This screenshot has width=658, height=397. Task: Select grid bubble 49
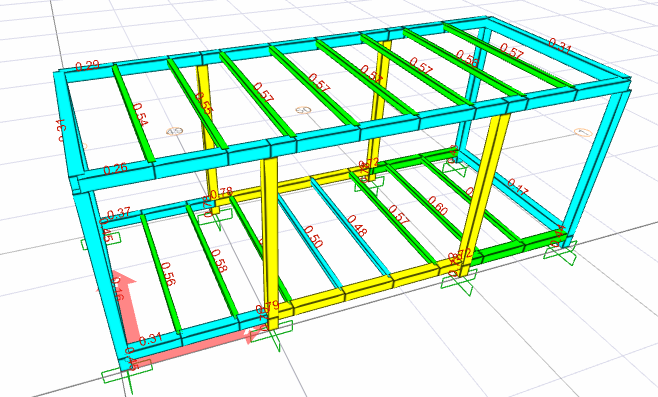[175, 131]
